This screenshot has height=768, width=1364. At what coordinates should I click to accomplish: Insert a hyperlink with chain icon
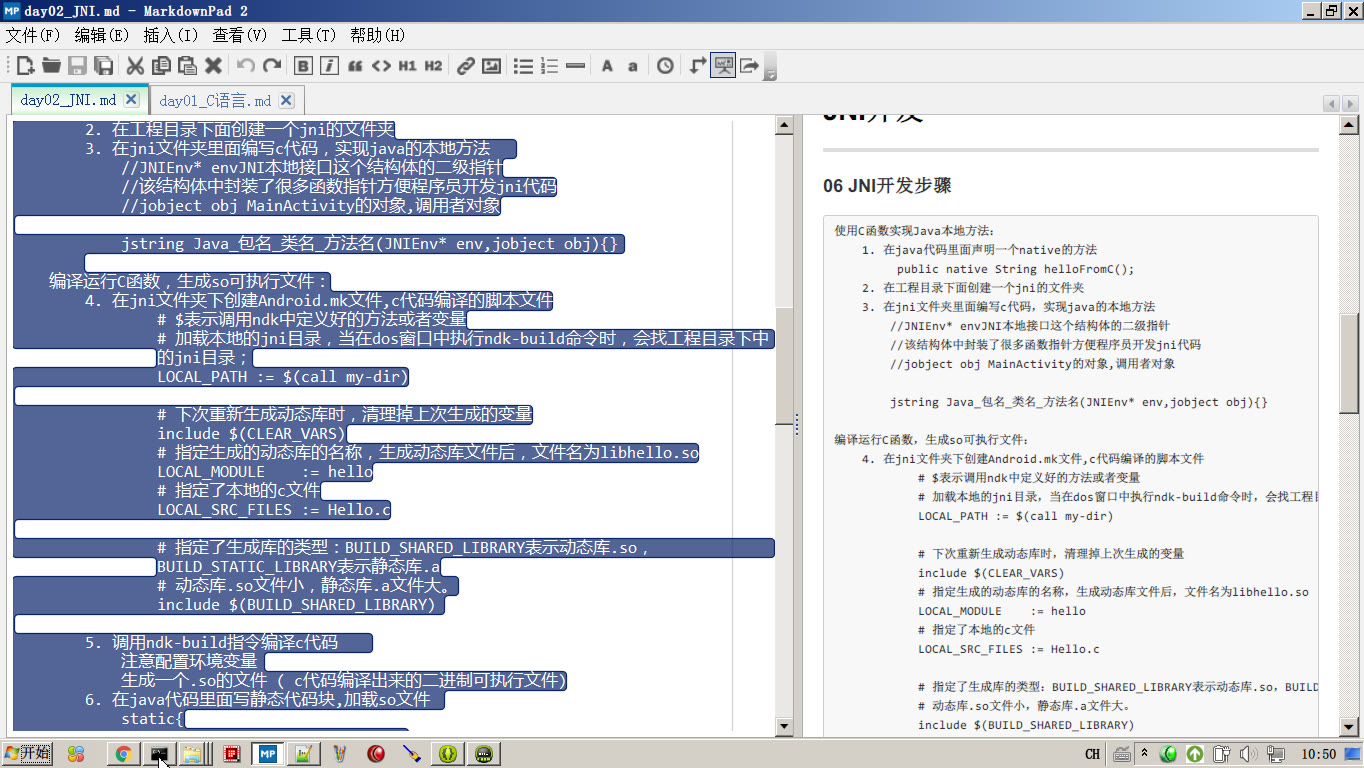[x=465, y=66]
